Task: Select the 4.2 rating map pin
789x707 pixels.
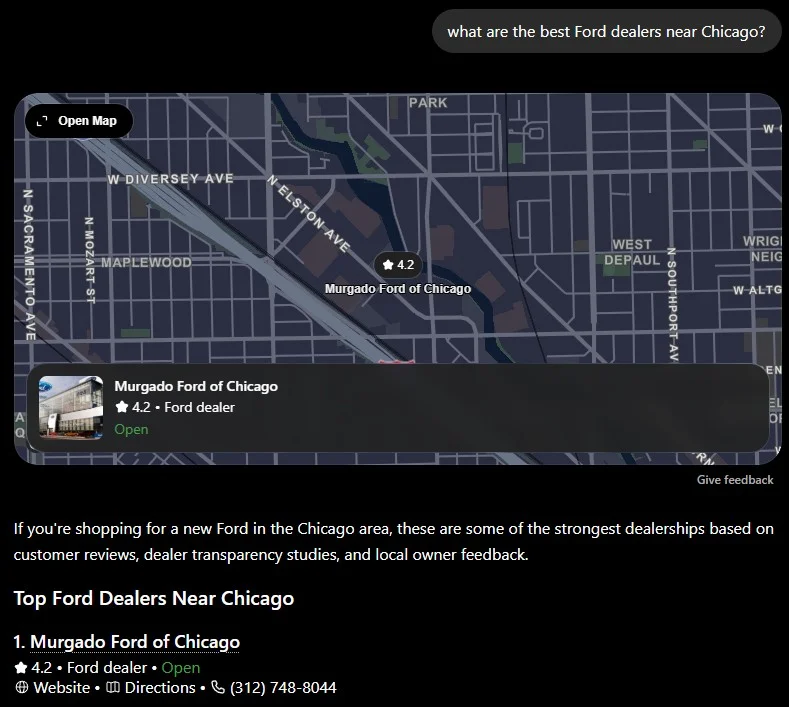Action: [x=398, y=265]
